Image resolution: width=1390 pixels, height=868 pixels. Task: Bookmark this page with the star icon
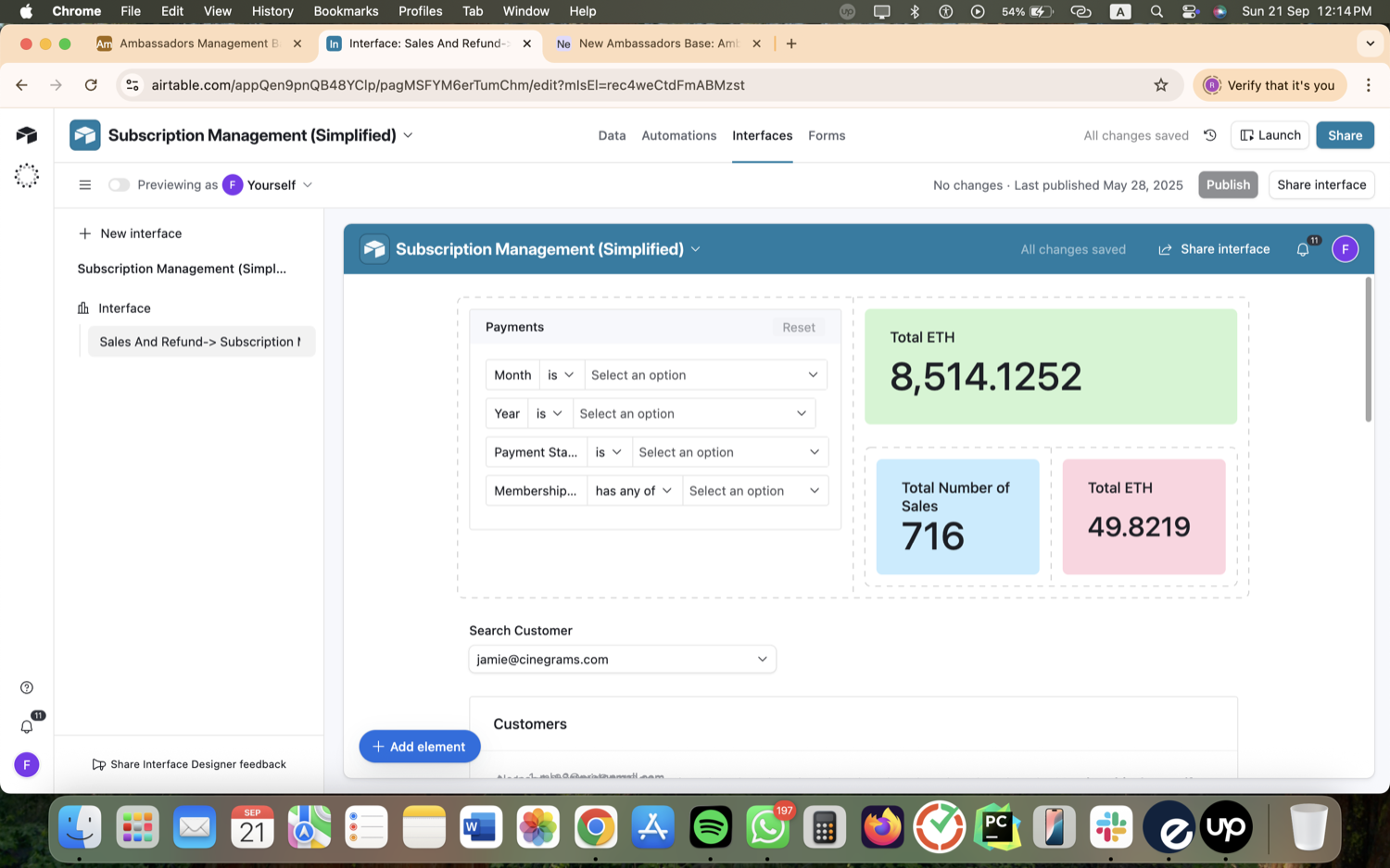tap(1161, 85)
